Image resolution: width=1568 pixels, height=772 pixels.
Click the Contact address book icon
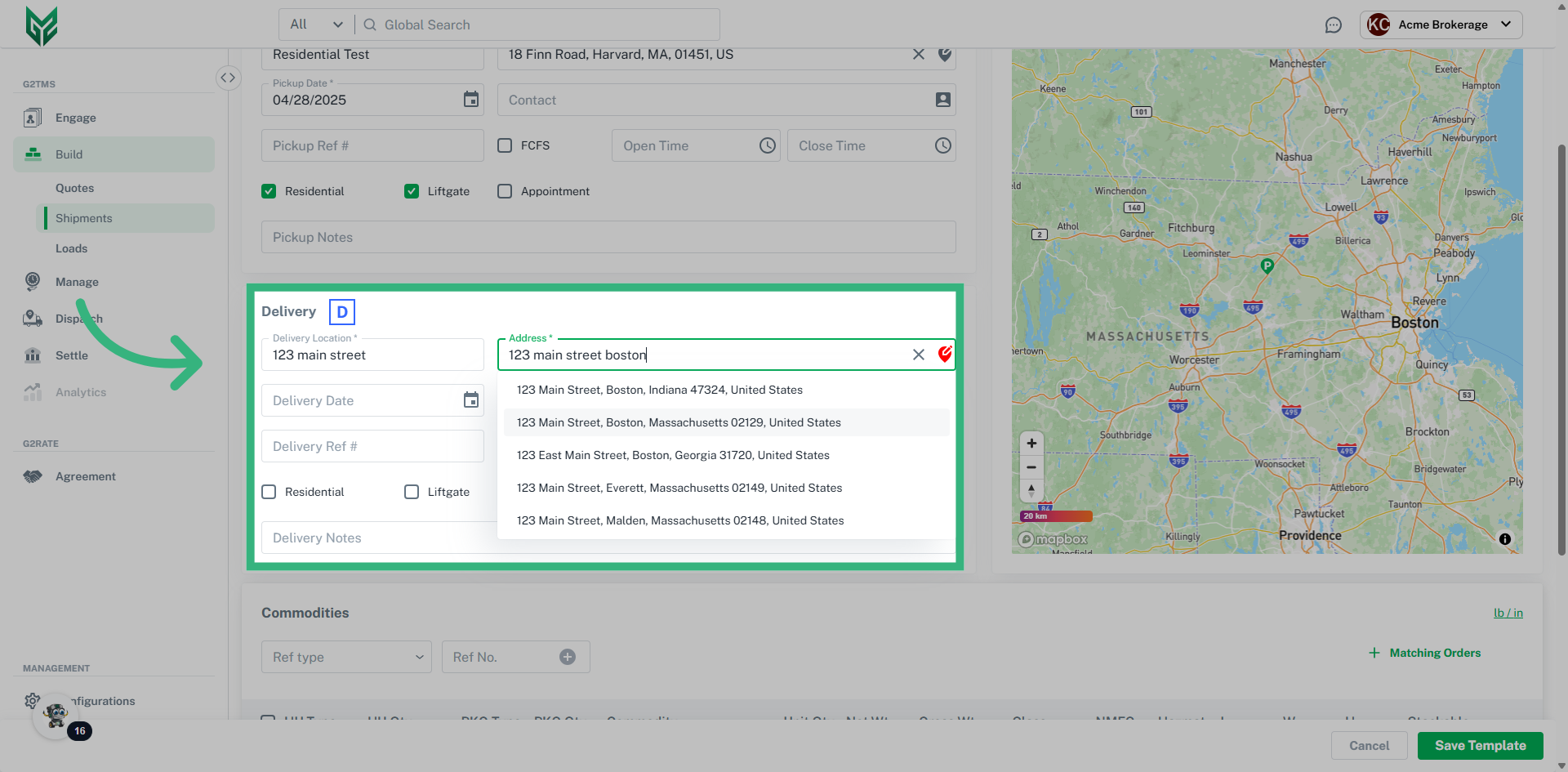click(x=942, y=100)
